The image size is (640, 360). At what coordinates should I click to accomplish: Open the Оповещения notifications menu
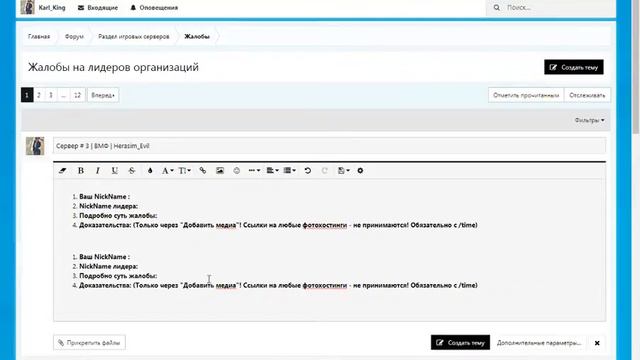click(x=154, y=7)
